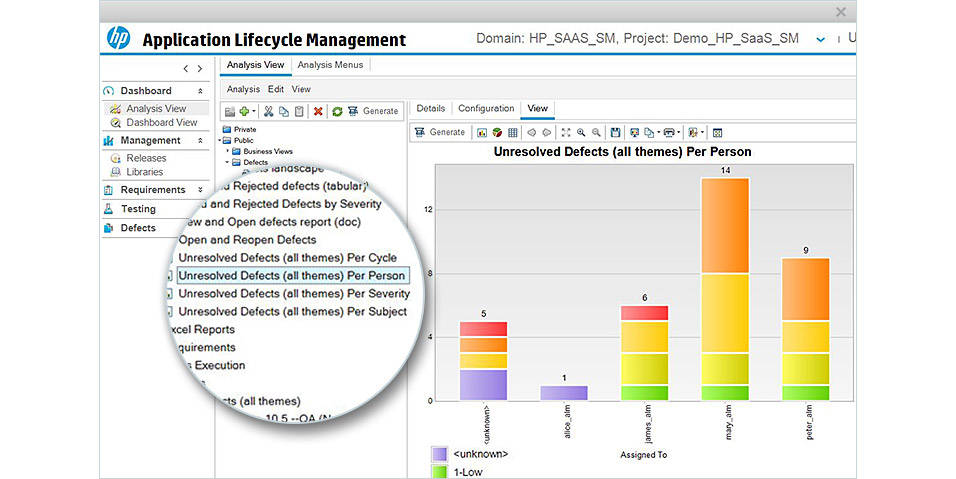956x479 pixels.
Task: Click the zoom in magnifier icon
Action: pos(581,132)
